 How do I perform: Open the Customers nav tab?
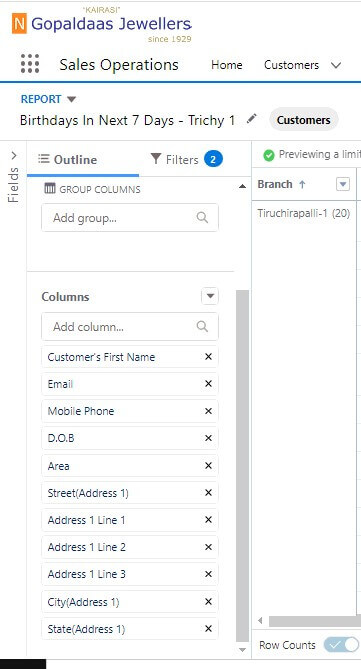coord(291,65)
